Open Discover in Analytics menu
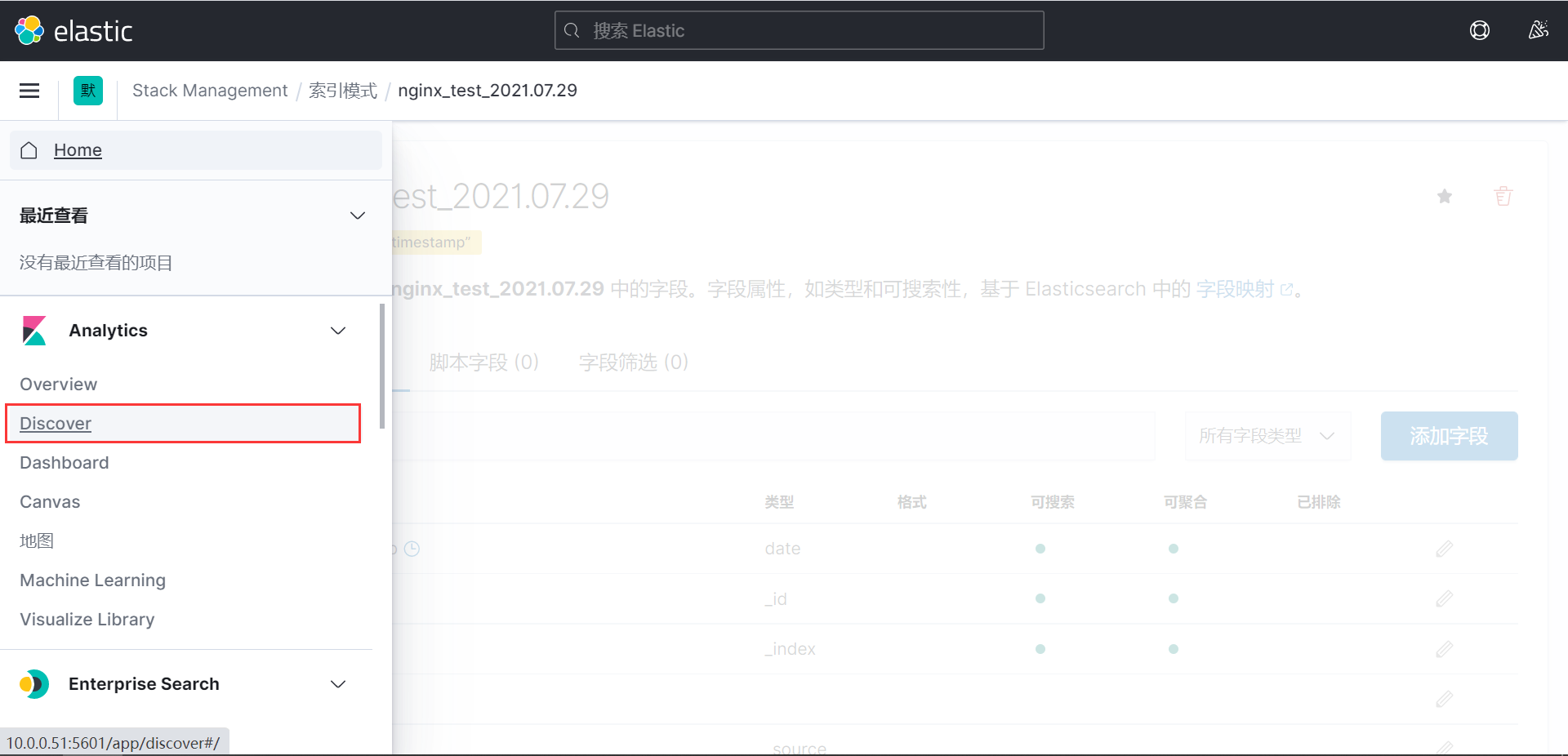Viewport: 1568px width, 756px height. pos(56,424)
